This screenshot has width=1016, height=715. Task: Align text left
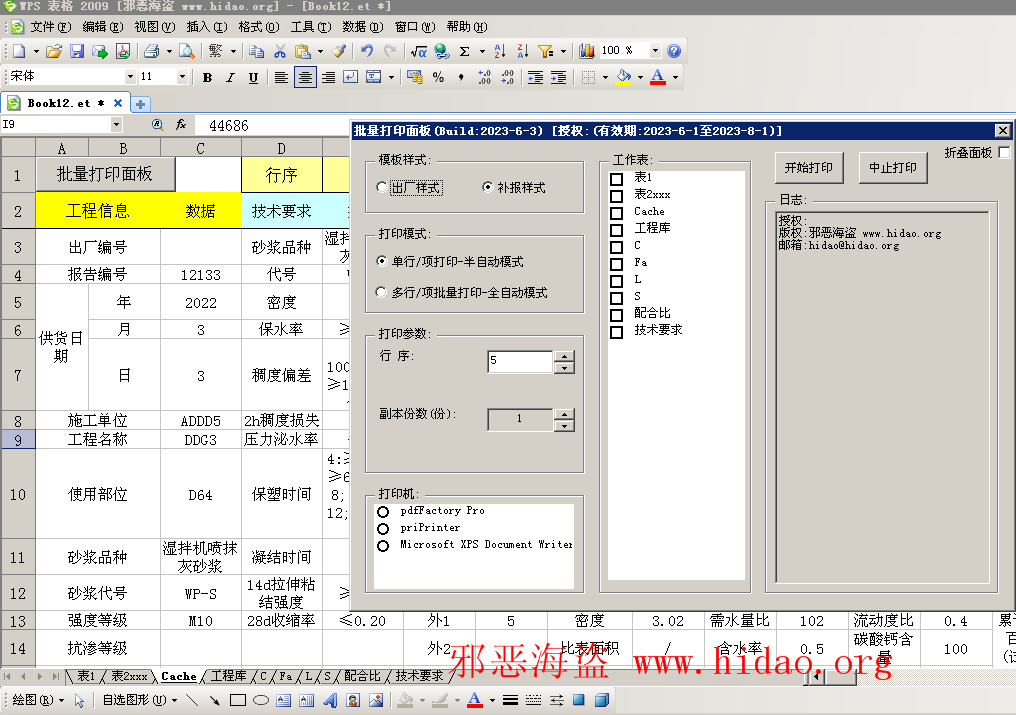281,78
